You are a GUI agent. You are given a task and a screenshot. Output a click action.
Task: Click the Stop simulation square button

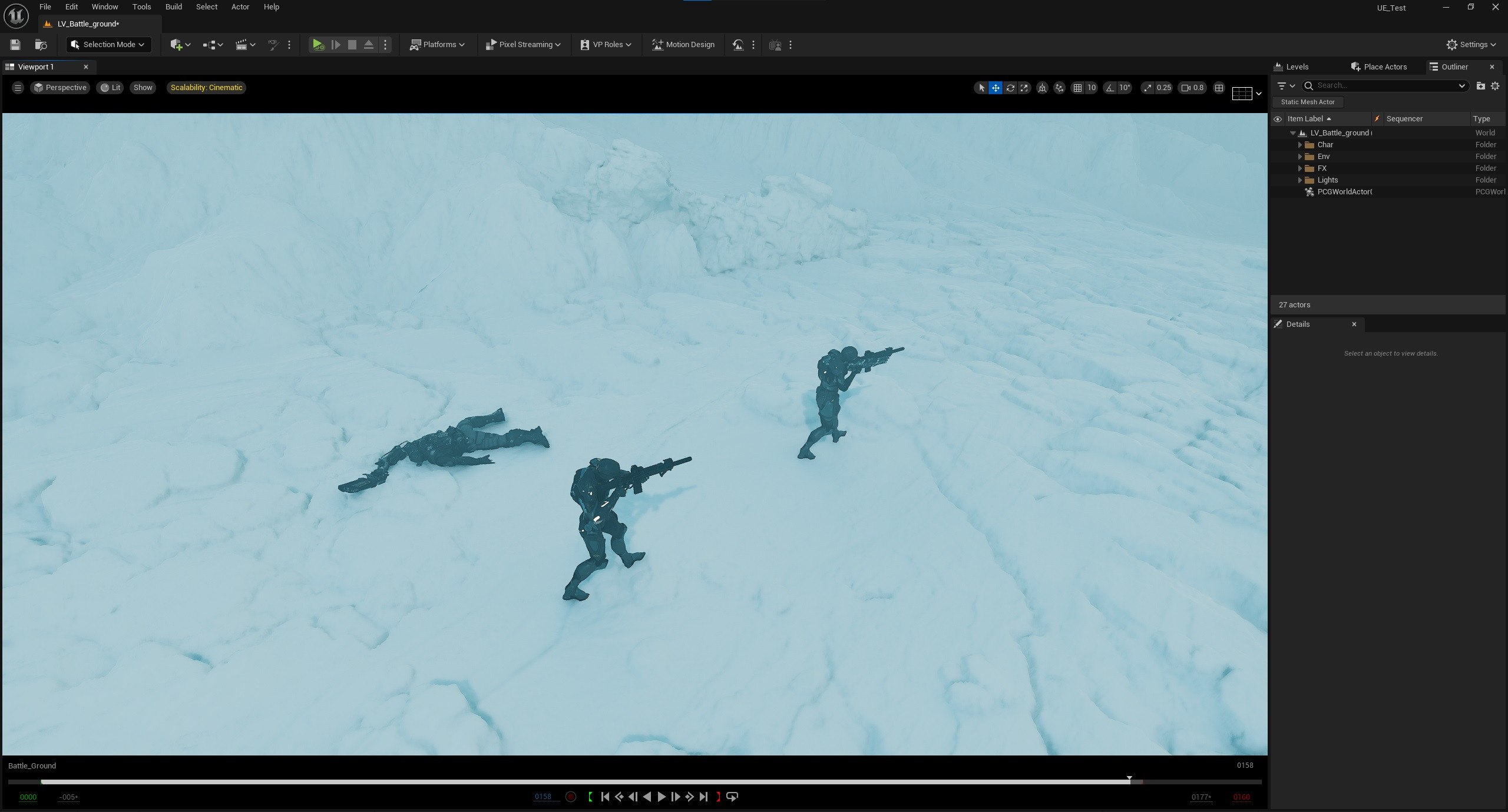352,45
